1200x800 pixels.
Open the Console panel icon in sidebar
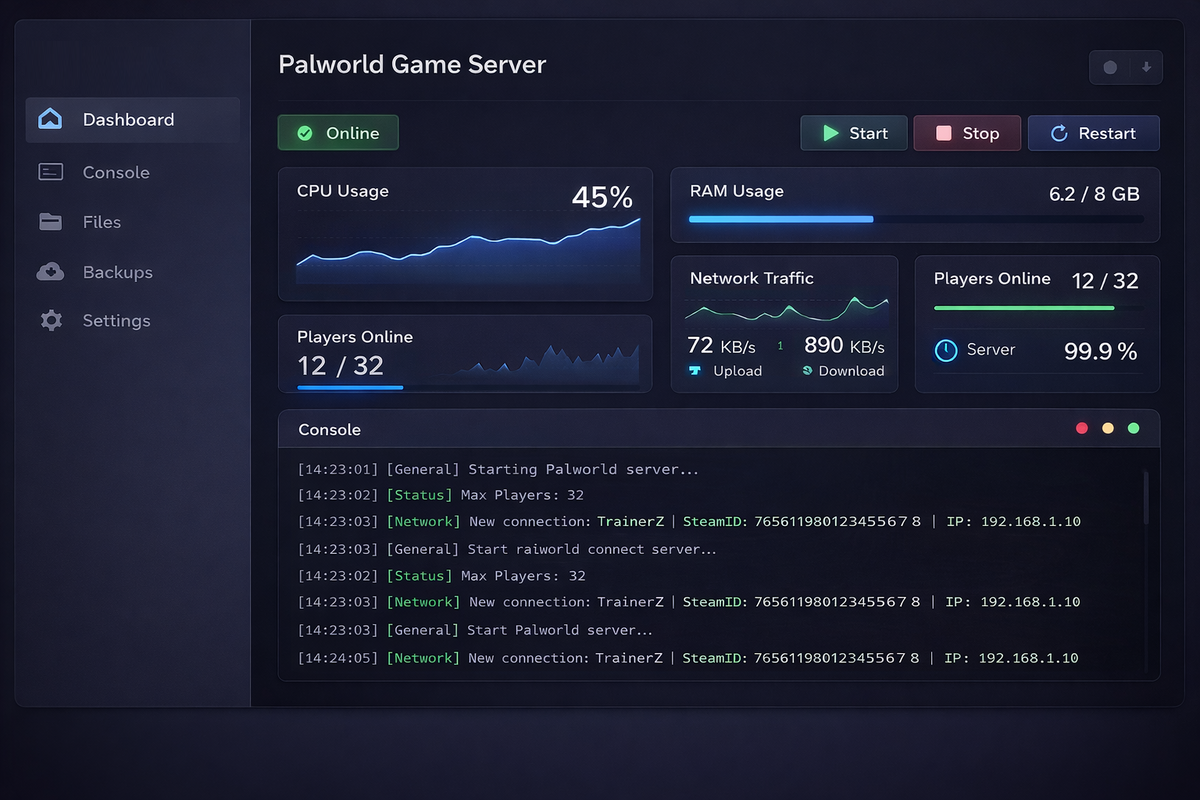50,171
